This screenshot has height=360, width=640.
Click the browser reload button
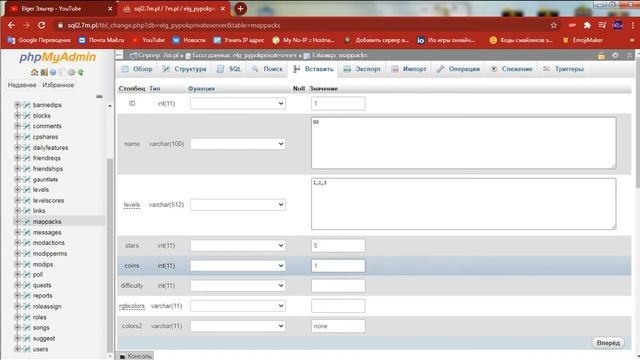click(42, 25)
